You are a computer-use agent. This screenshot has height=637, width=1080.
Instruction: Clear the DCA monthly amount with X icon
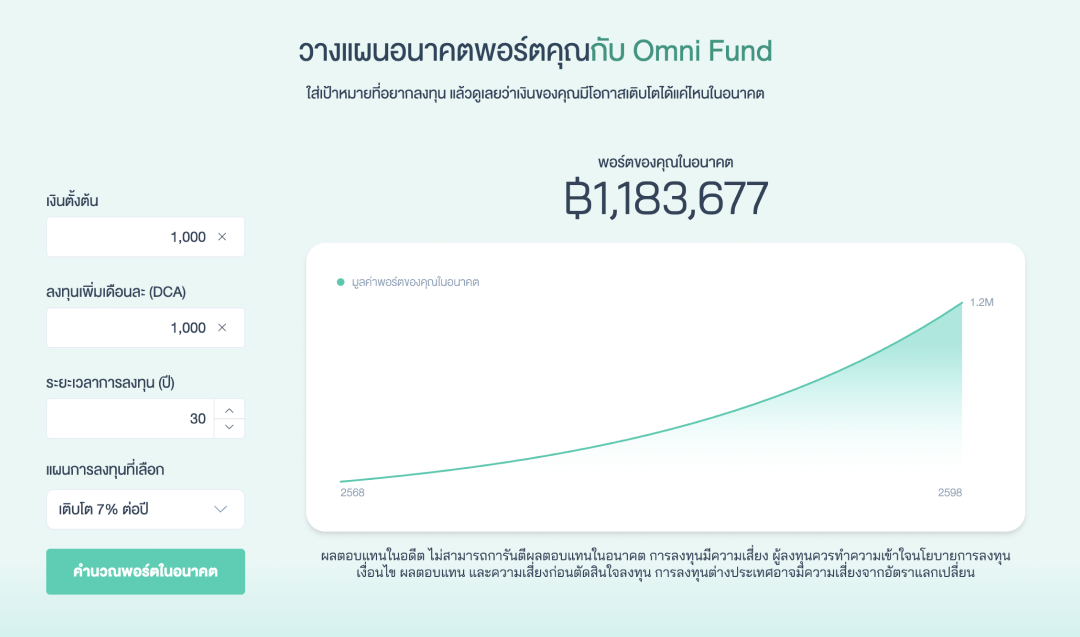(222, 328)
